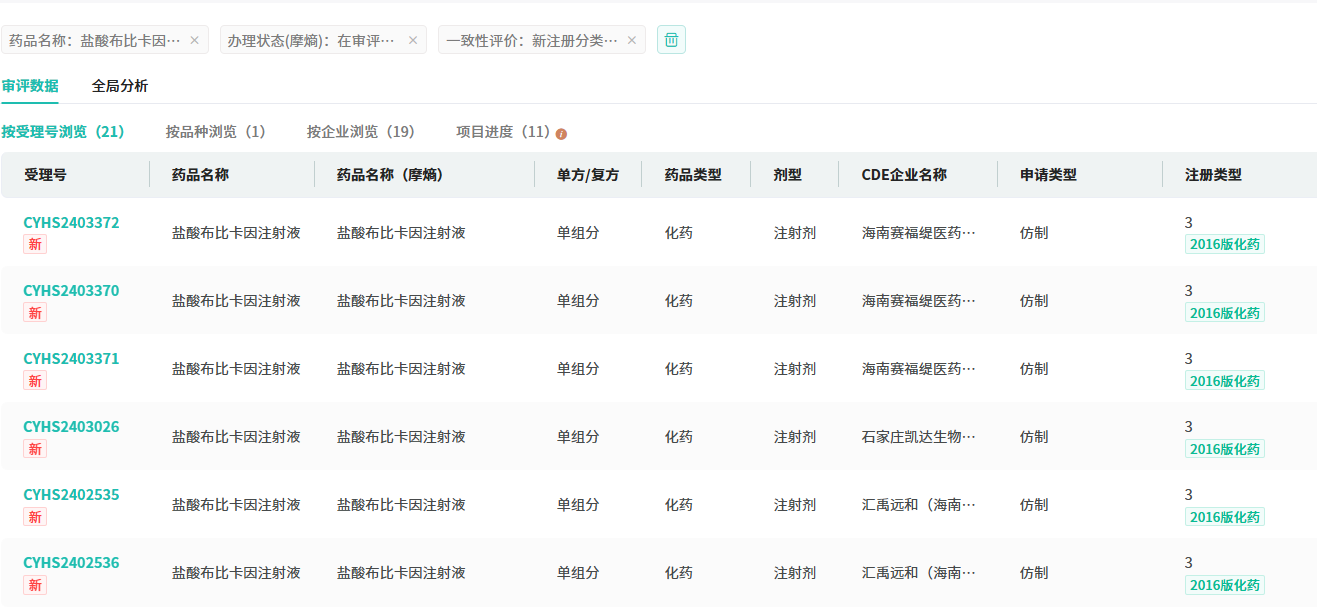Remove the 办理状态 filter tag
The height and width of the screenshot is (607, 1317).
coord(412,40)
